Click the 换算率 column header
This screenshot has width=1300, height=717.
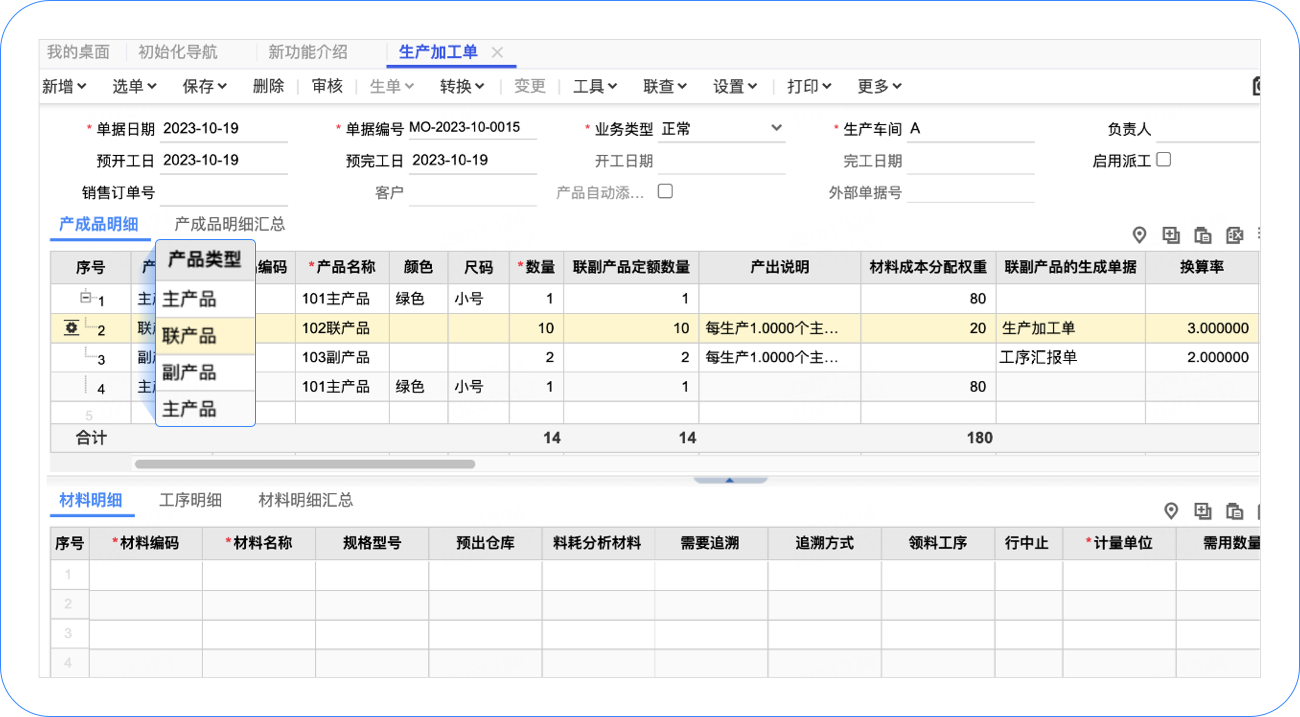tap(1202, 268)
